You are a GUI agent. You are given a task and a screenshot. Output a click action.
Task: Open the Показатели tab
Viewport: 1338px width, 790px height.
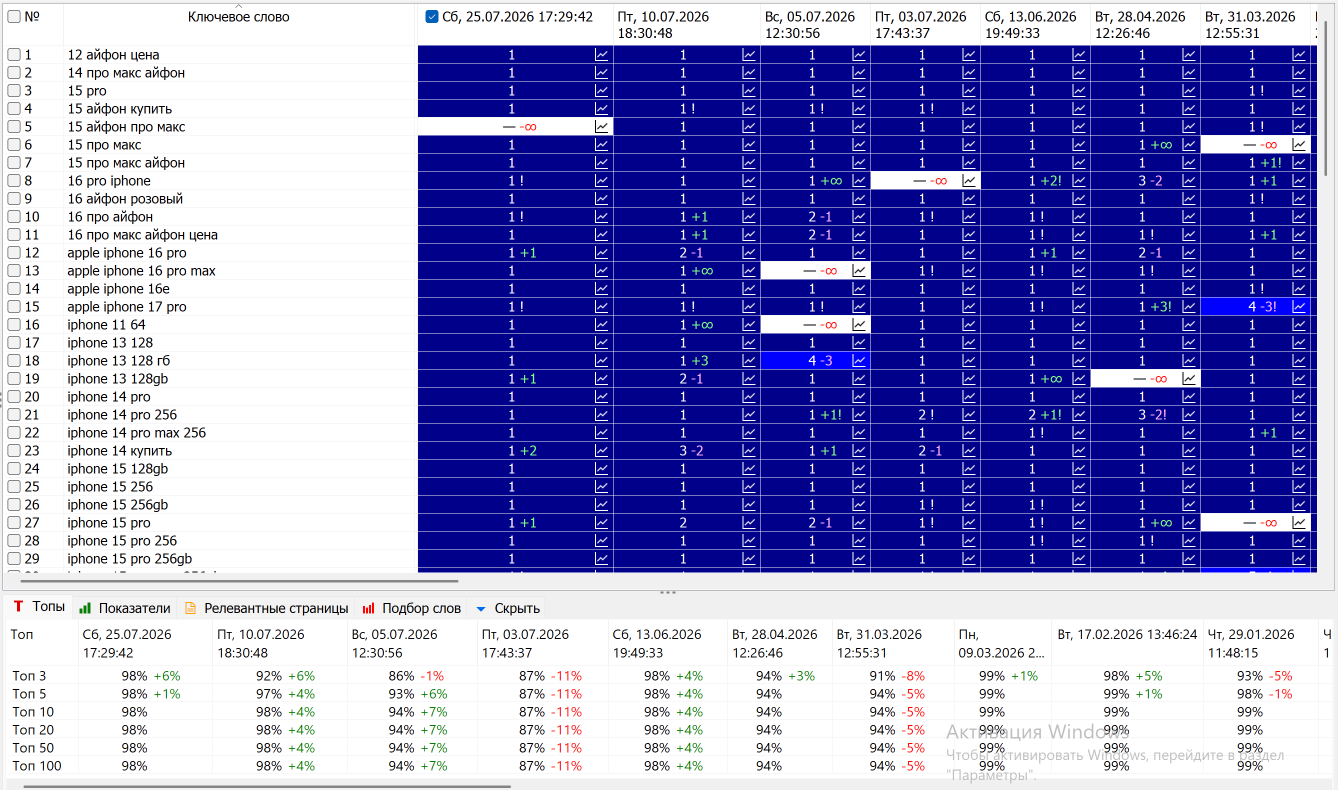125,608
